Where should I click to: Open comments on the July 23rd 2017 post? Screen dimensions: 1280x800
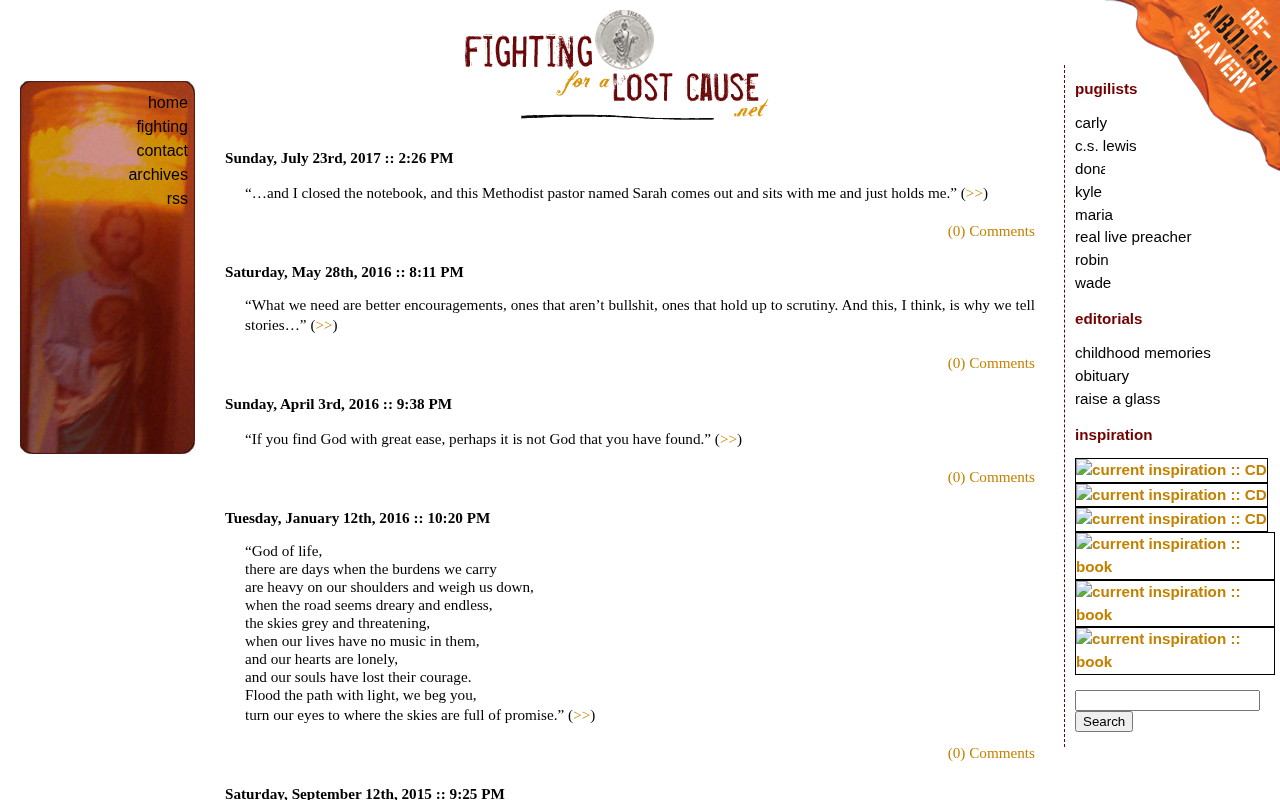click(991, 231)
